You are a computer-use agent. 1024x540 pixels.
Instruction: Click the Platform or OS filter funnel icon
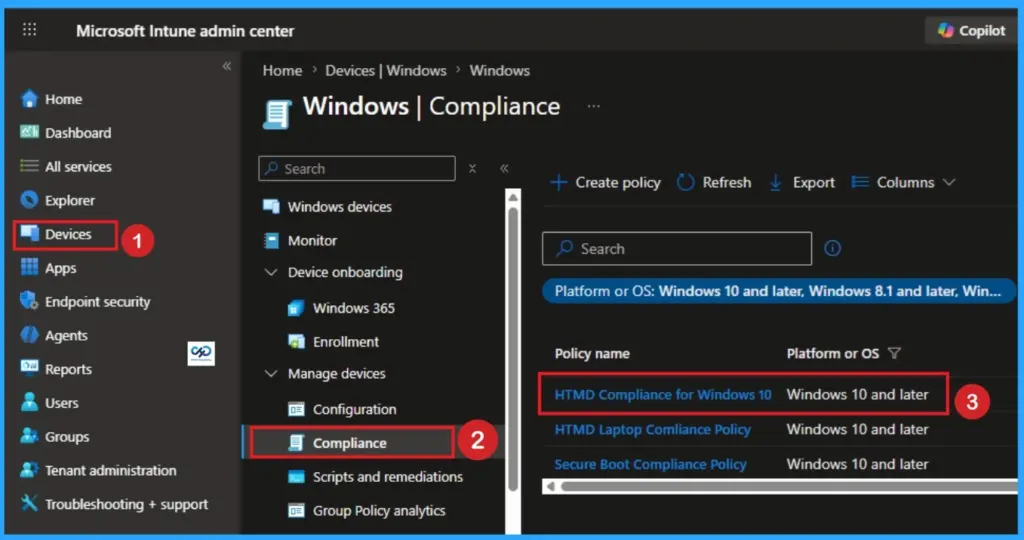894,353
